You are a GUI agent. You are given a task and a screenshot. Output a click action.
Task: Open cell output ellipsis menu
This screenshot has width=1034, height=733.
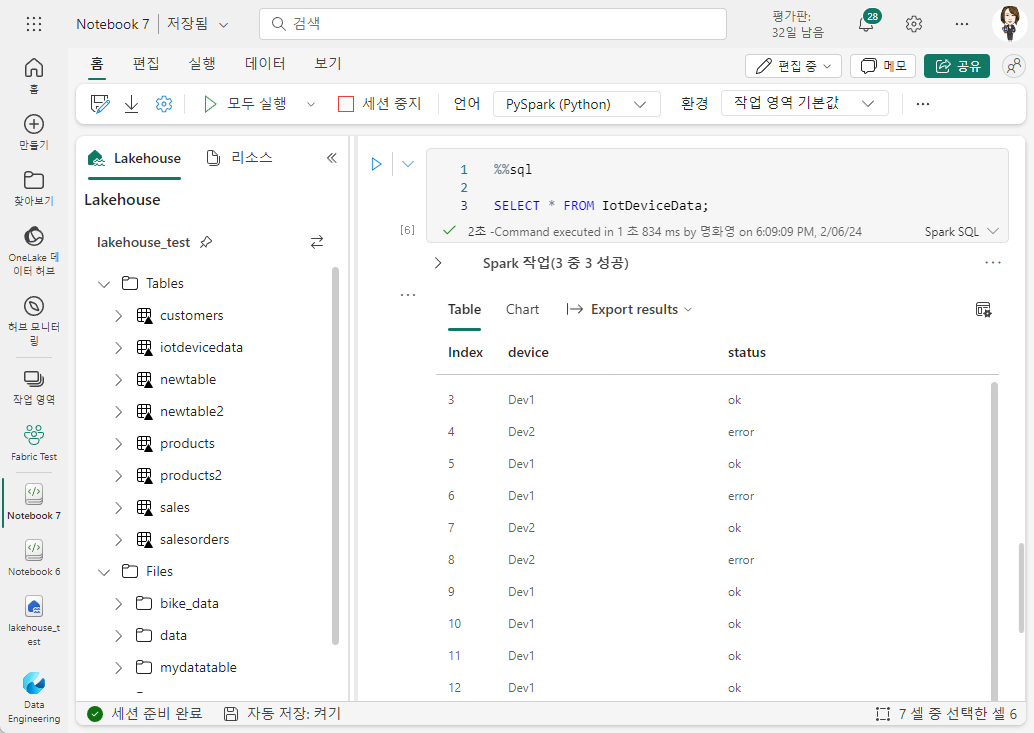click(x=408, y=295)
